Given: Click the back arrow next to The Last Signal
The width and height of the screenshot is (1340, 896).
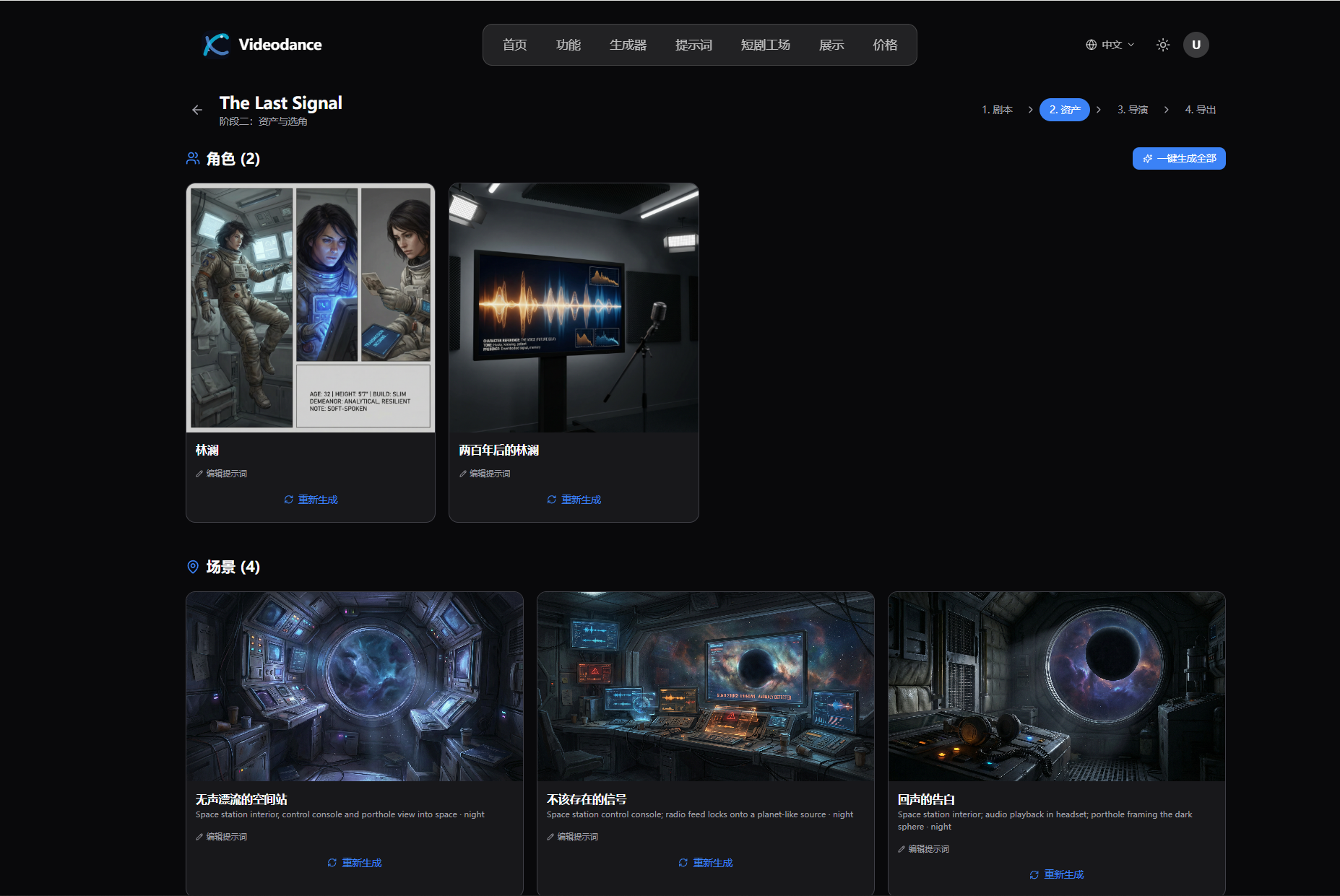Looking at the screenshot, I should click(197, 109).
